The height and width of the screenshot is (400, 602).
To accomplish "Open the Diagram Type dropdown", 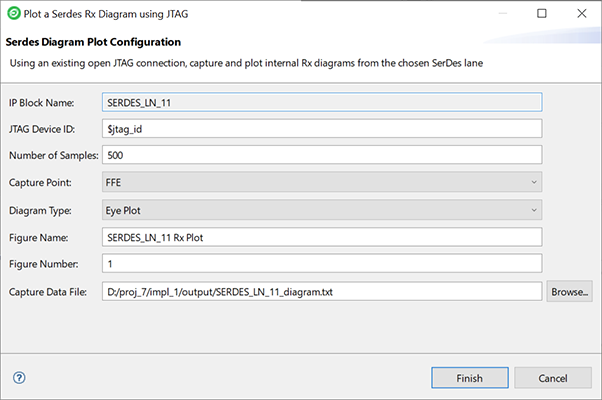I will click(x=322, y=210).
